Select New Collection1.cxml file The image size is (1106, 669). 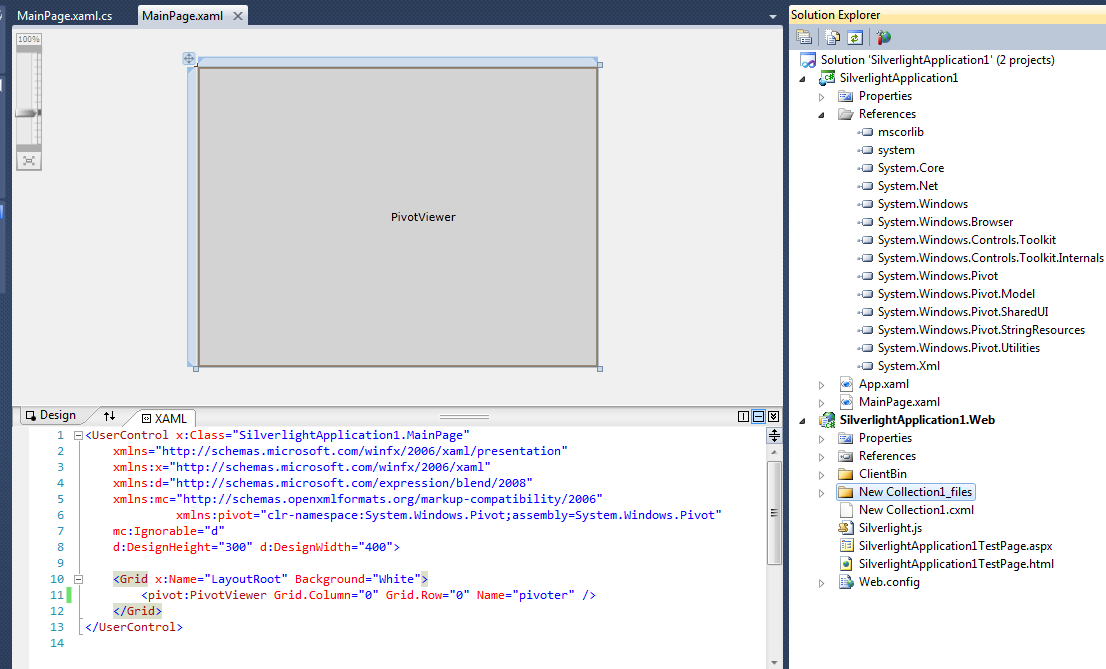915,510
